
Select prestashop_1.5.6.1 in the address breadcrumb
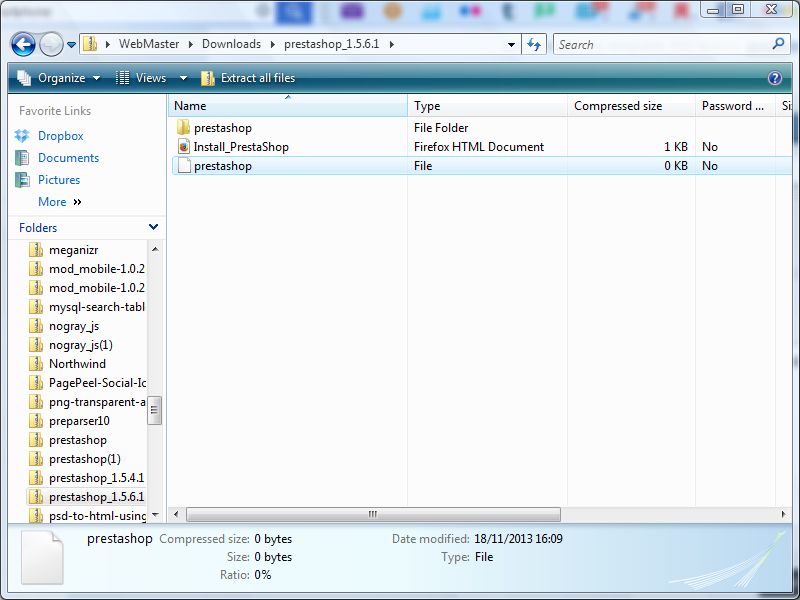pos(332,44)
